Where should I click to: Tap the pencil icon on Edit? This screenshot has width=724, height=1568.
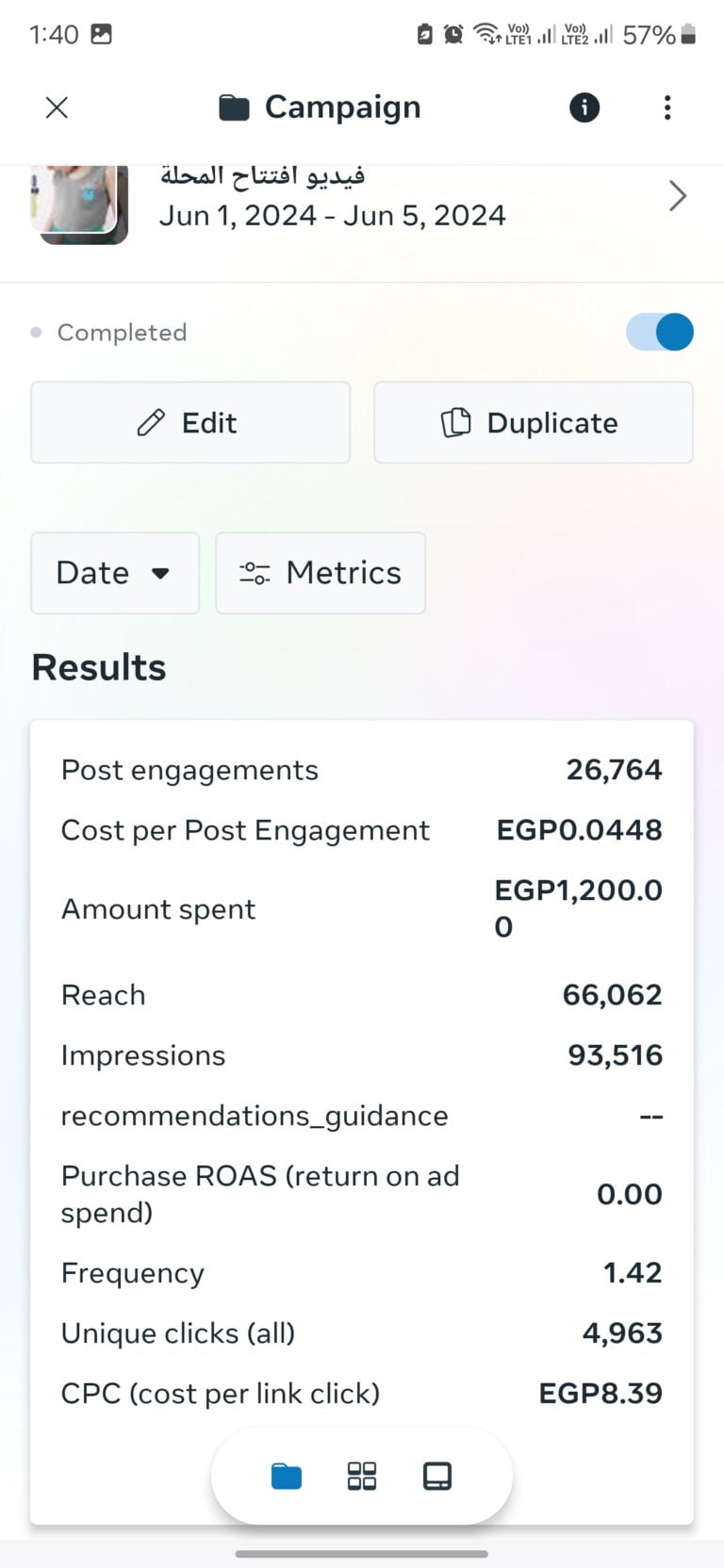point(151,422)
